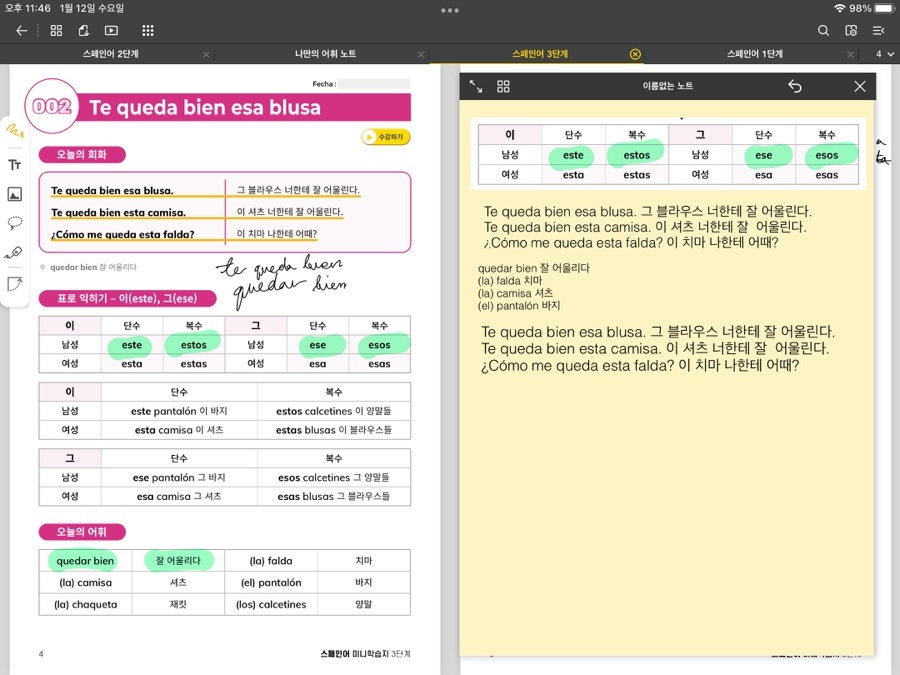The image size is (900, 675).
Task: Tap the '(la) chaqueta' vocabulary cell
Action: [x=86, y=604]
